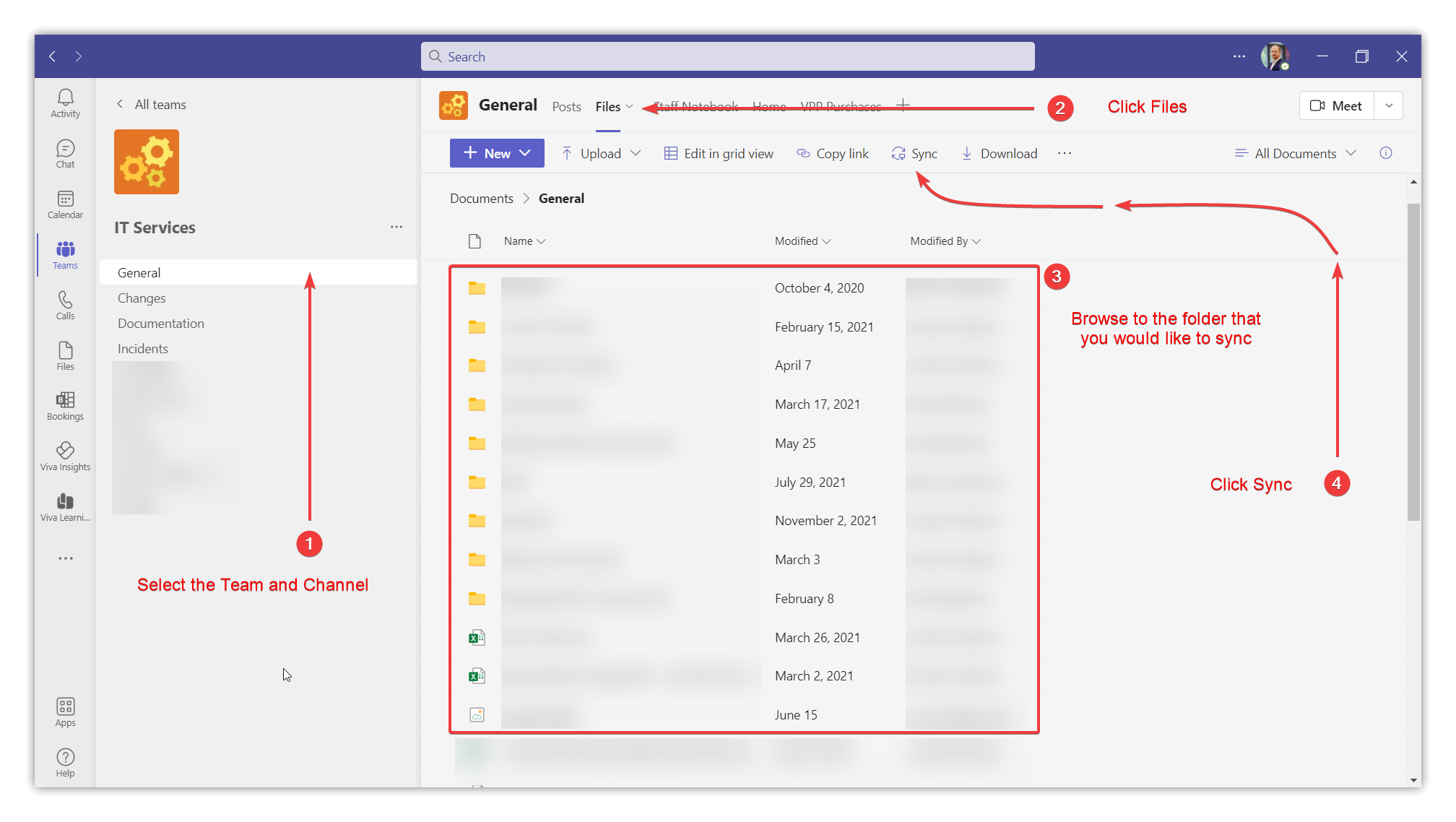The image size is (1456, 822).
Task: Switch to Calls
Action: (65, 305)
